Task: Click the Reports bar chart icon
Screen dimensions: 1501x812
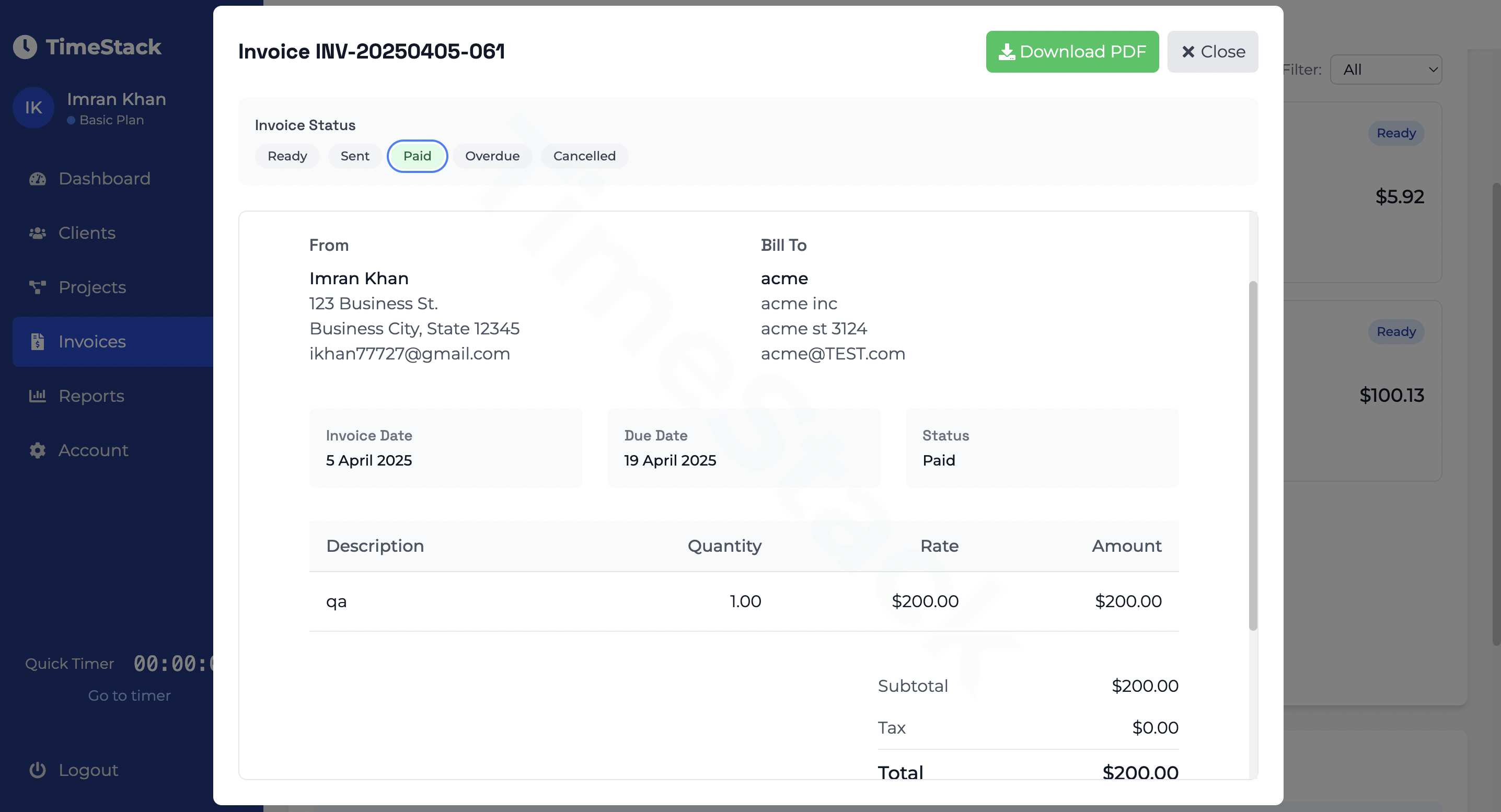Action: (38, 396)
